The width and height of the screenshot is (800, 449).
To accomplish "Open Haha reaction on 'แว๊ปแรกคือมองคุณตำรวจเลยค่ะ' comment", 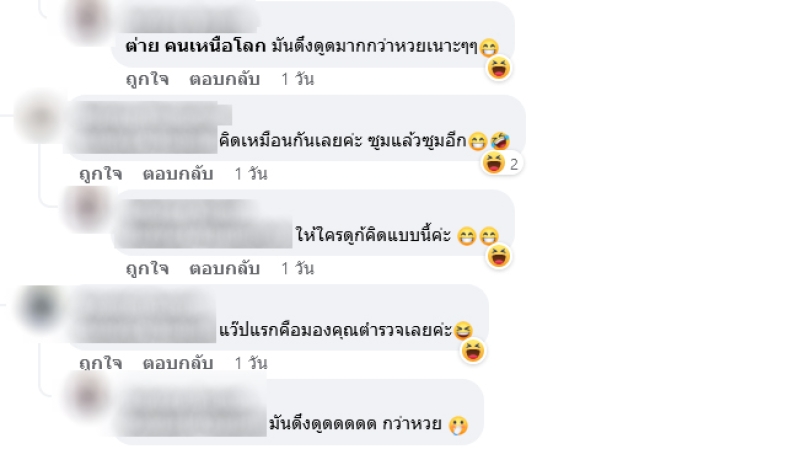I will [x=472, y=351].
